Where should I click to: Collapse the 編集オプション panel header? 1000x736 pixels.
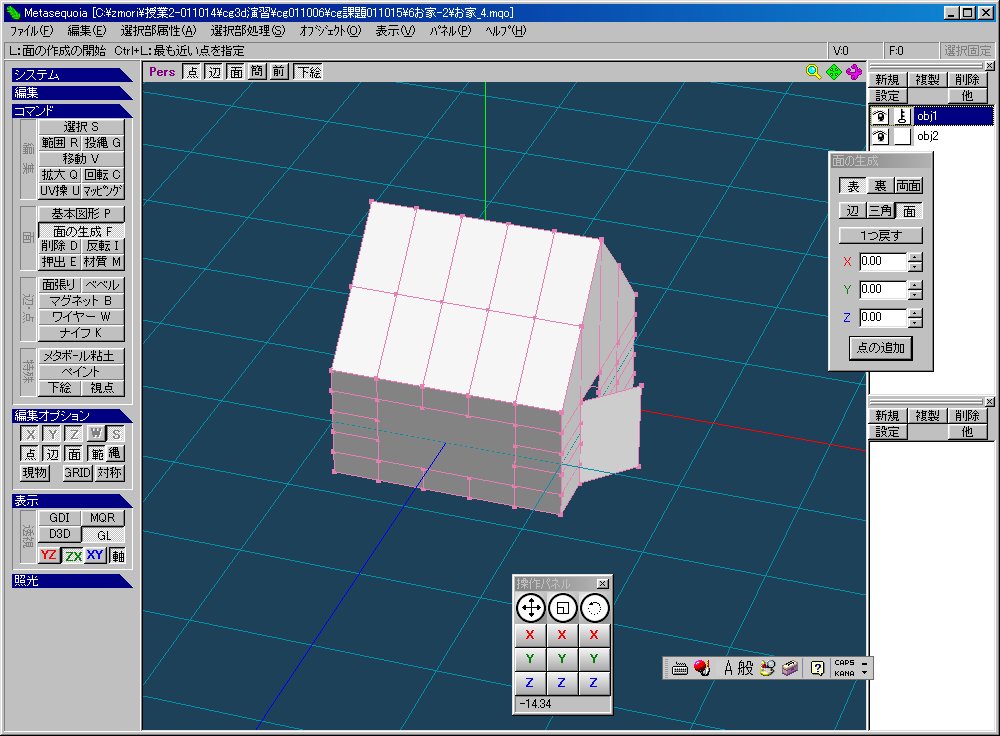tap(71, 416)
